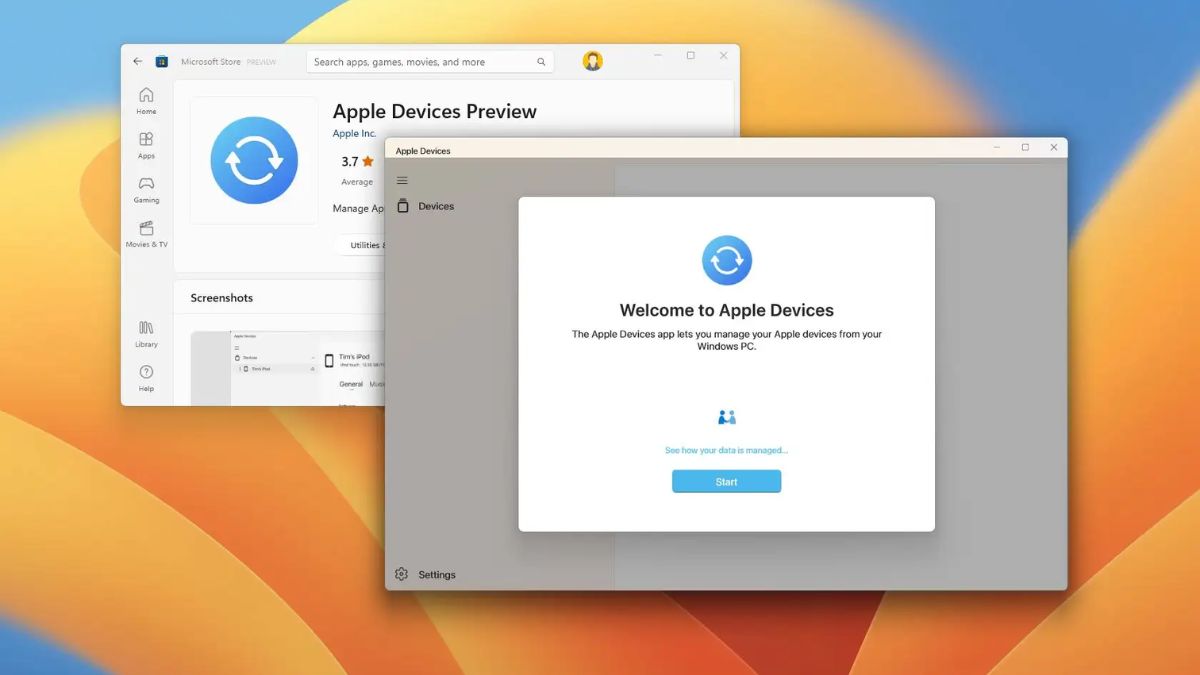Click the sync icon in welcome dialog
Image resolution: width=1200 pixels, height=675 pixels.
pos(727,261)
